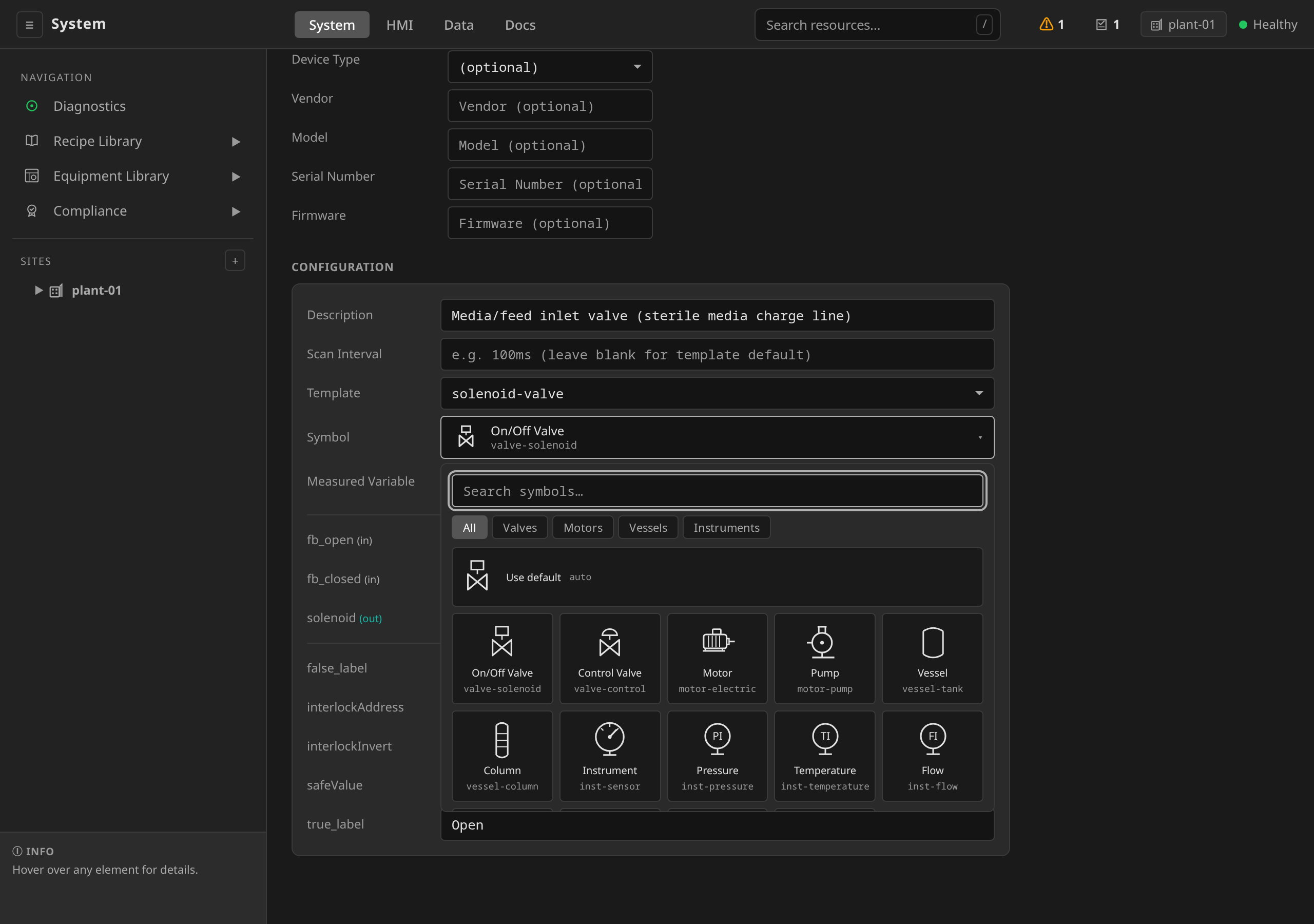Open the tasks checklist indicator
The image size is (1314, 924).
tap(1107, 25)
